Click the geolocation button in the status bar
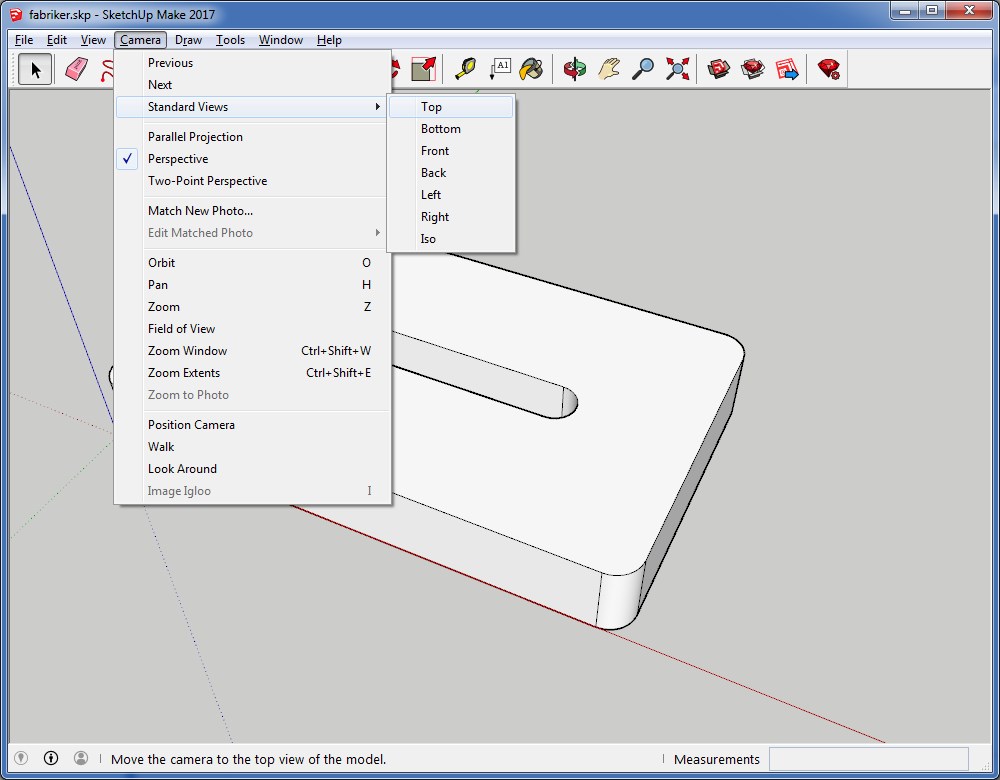1000x780 pixels. pos(20,759)
